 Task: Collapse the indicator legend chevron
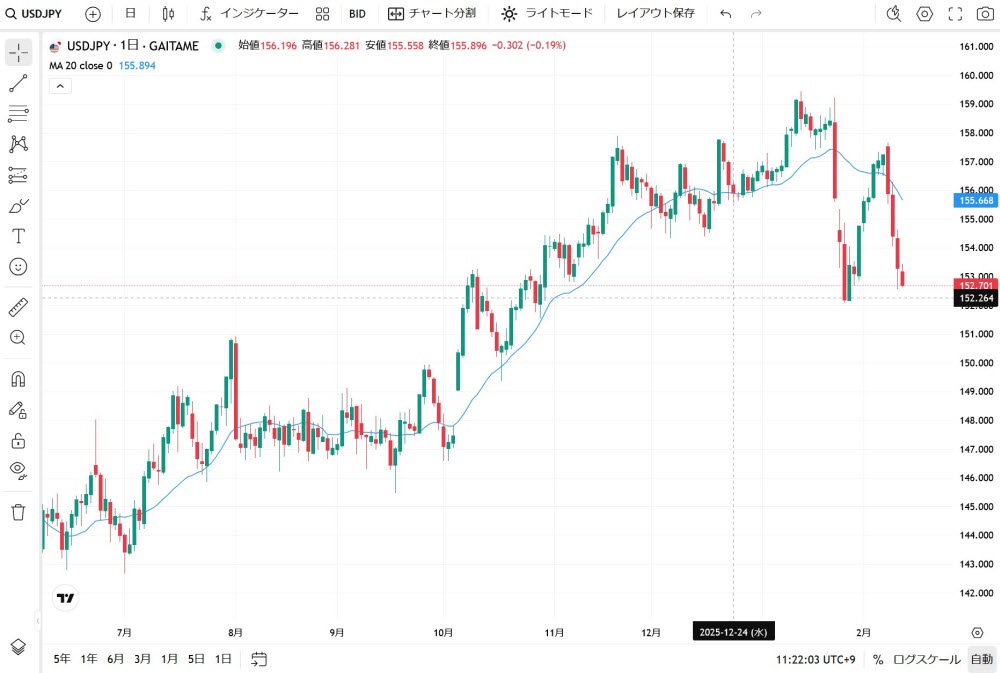tap(59, 87)
